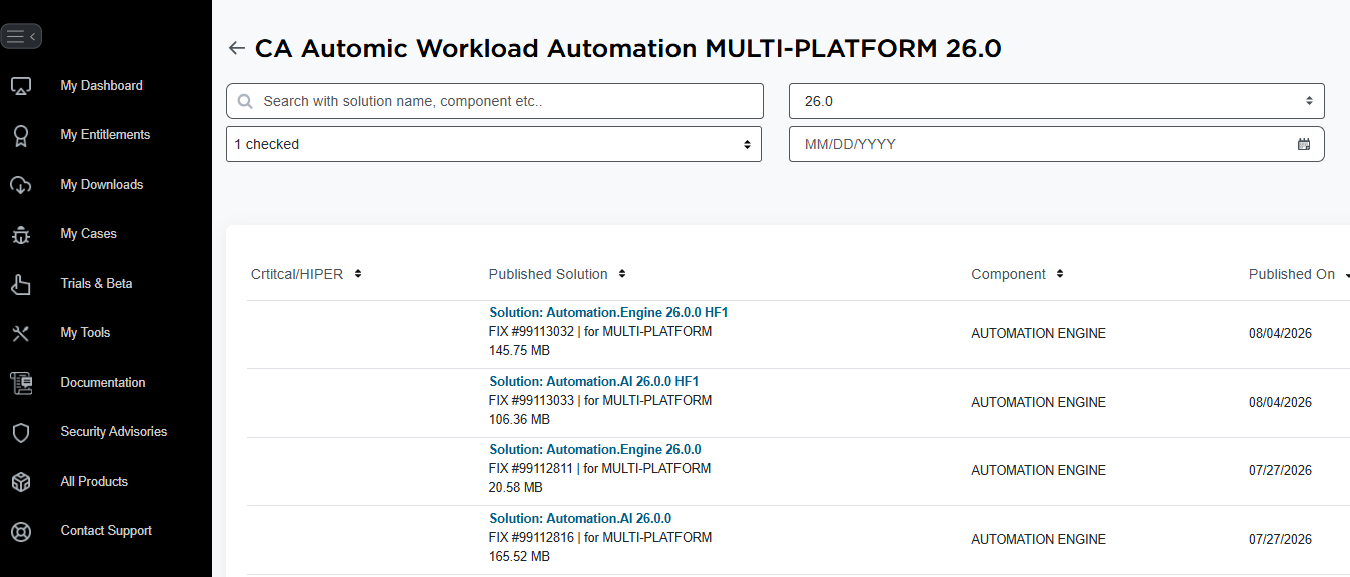The image size is (1350, 577).
Task: Open Solution: Automation.AI 26.0.0 link
Action: [580, 519]
